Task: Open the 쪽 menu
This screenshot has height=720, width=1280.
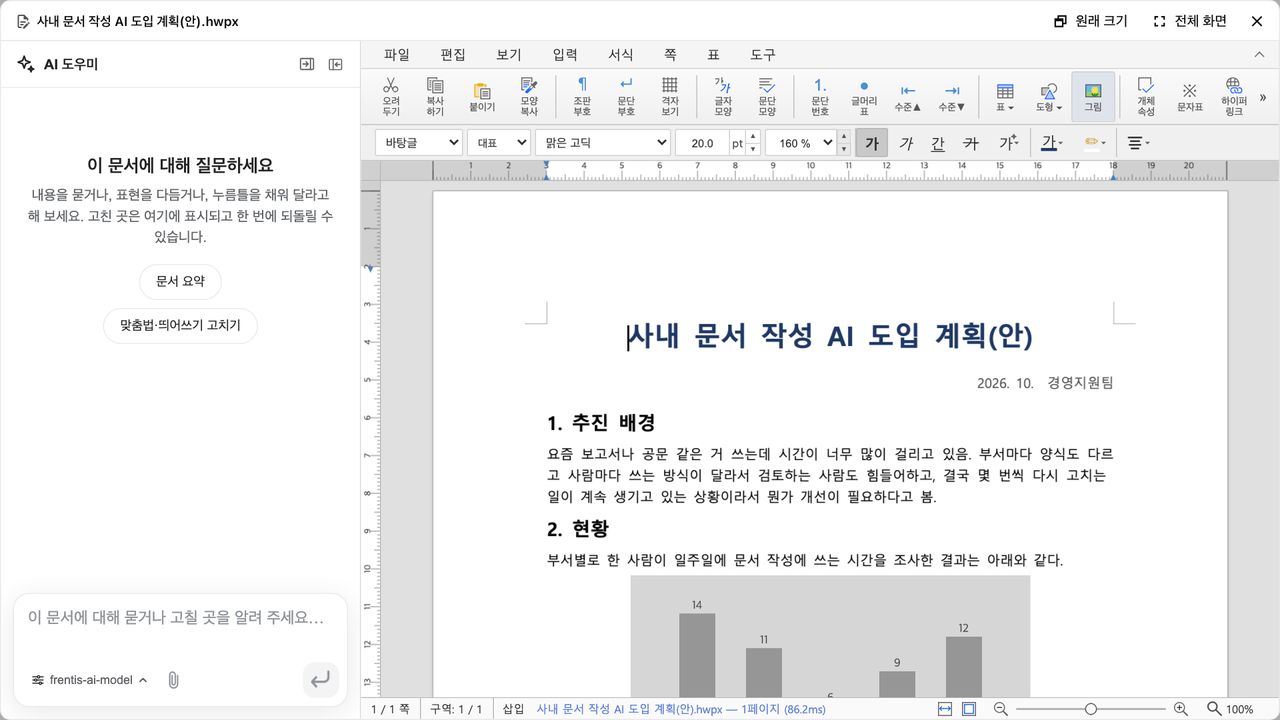Action: click(x=670, y=55)
